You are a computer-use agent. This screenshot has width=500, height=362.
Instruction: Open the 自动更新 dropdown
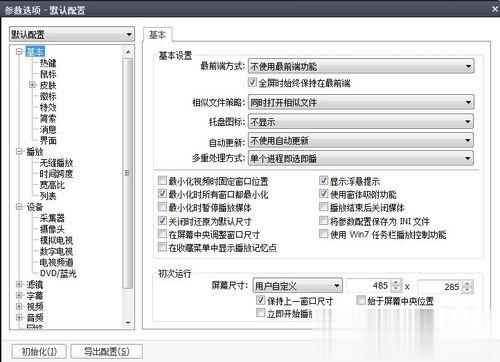pos(361,141)
